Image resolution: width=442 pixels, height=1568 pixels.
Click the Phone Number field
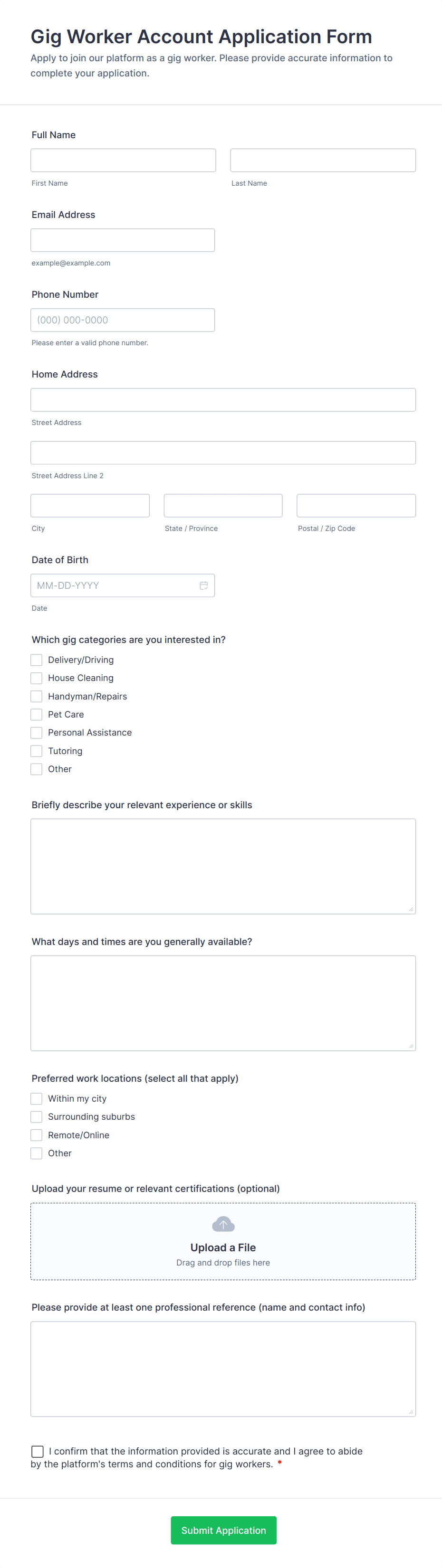122,320
